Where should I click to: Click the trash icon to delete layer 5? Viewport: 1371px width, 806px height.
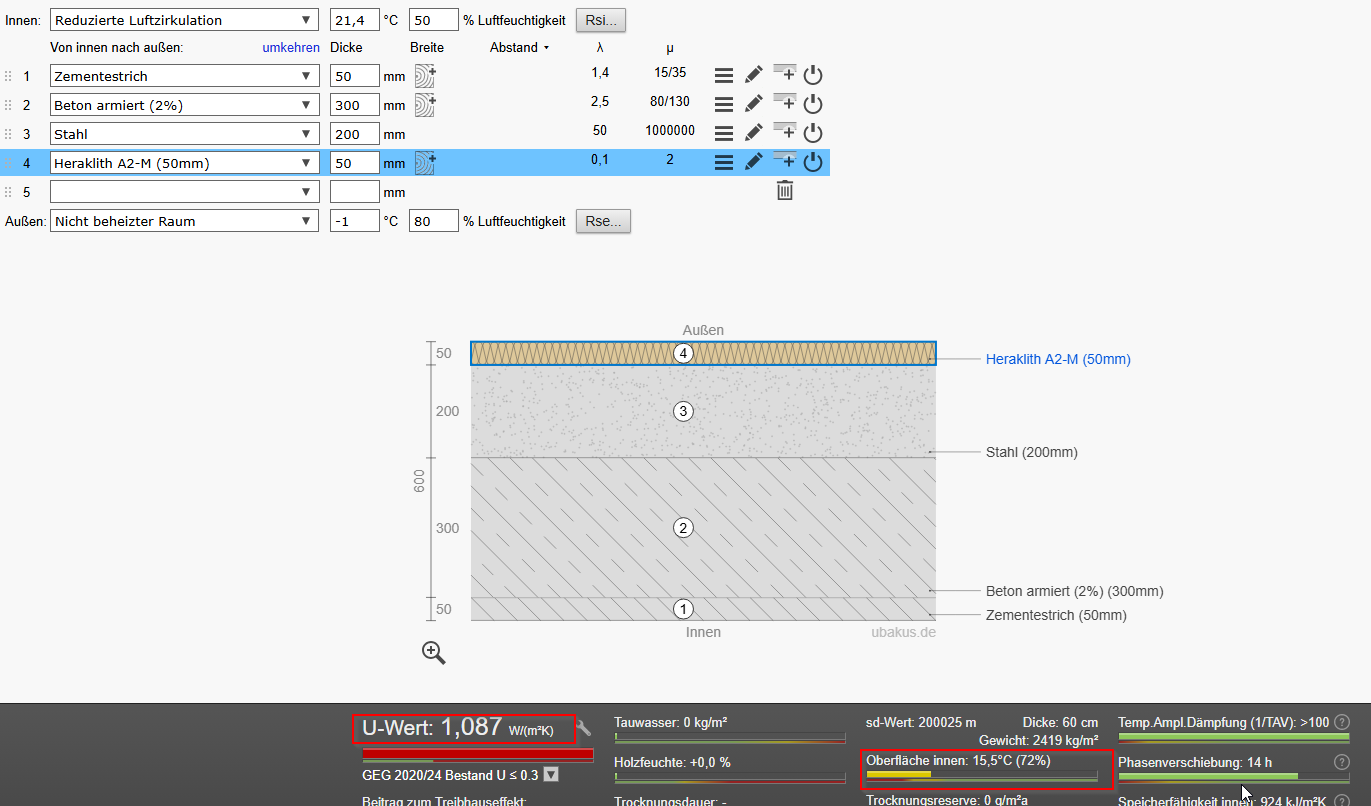785,190
